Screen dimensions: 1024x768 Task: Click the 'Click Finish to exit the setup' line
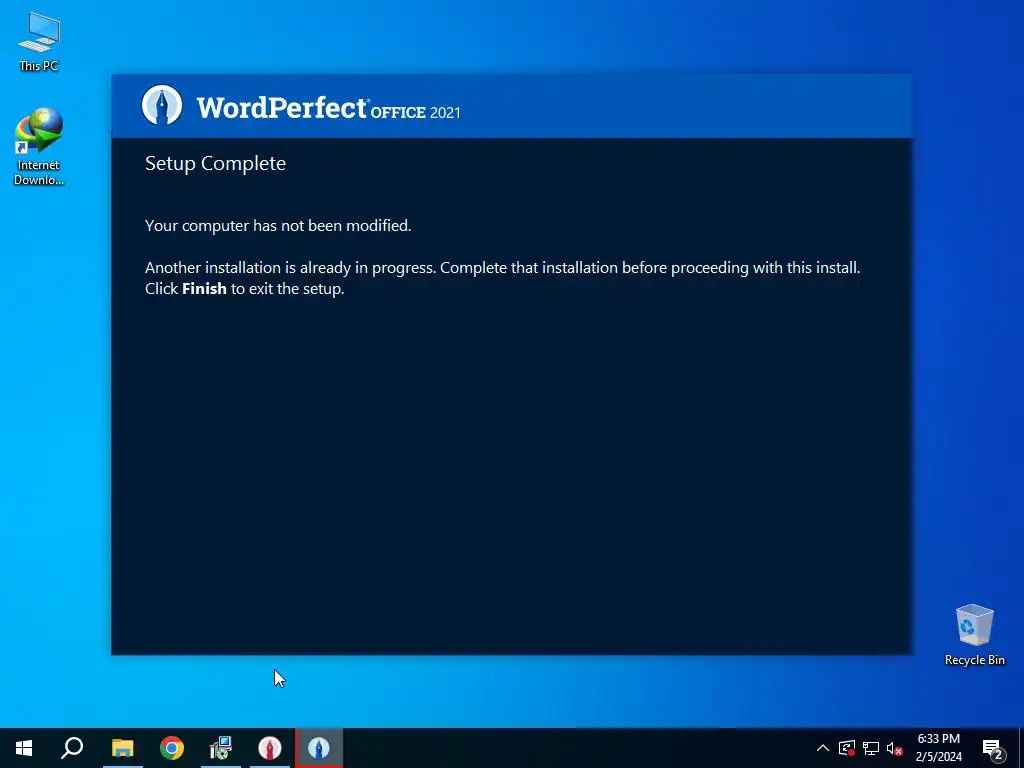[x=244, y=289]
